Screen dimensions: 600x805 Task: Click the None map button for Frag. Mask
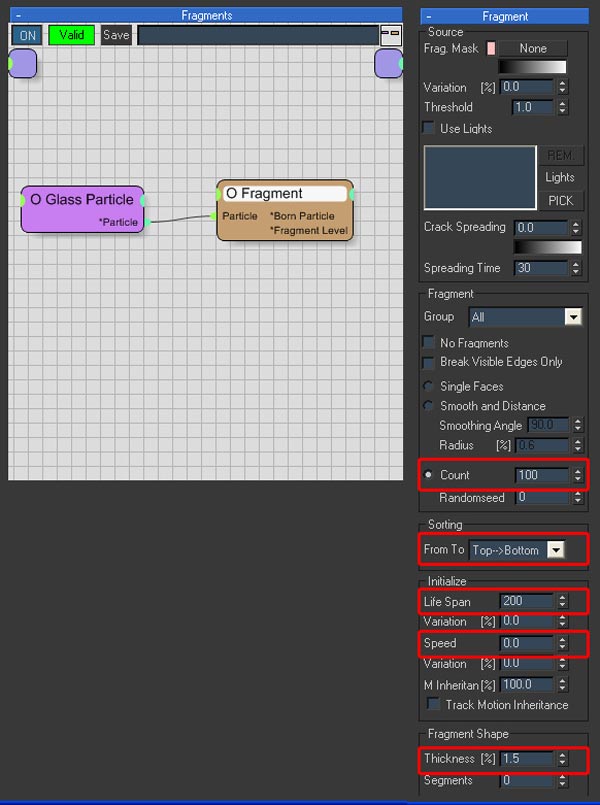point(533,49)
